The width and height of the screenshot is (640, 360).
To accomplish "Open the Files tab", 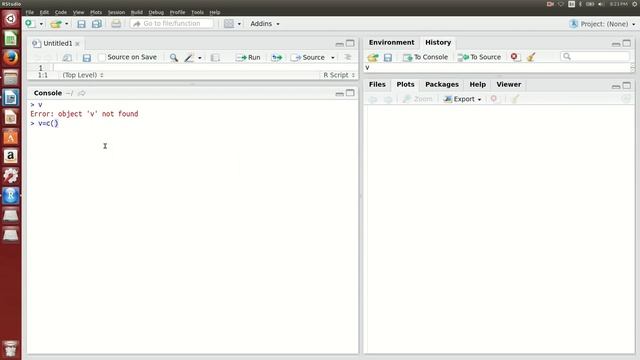I will pos(377,84).
